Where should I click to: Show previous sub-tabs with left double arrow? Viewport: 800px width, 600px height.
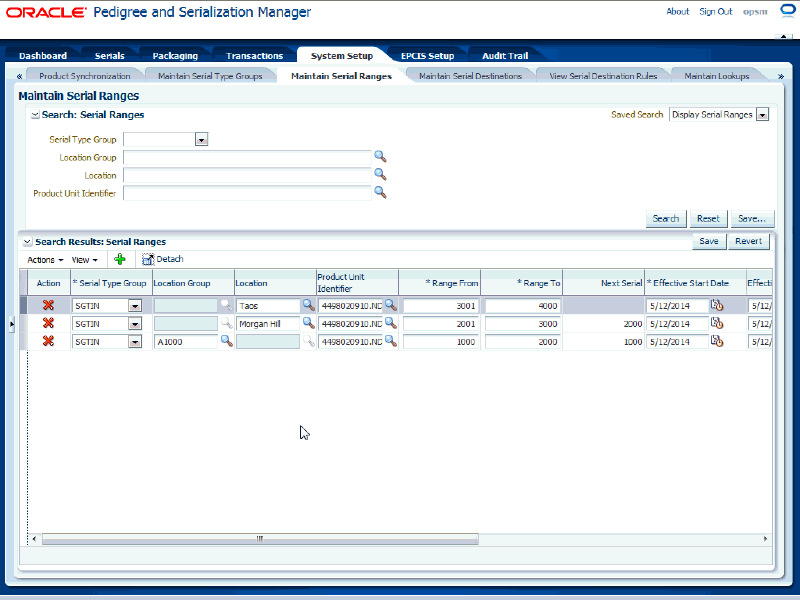[19, 76]
